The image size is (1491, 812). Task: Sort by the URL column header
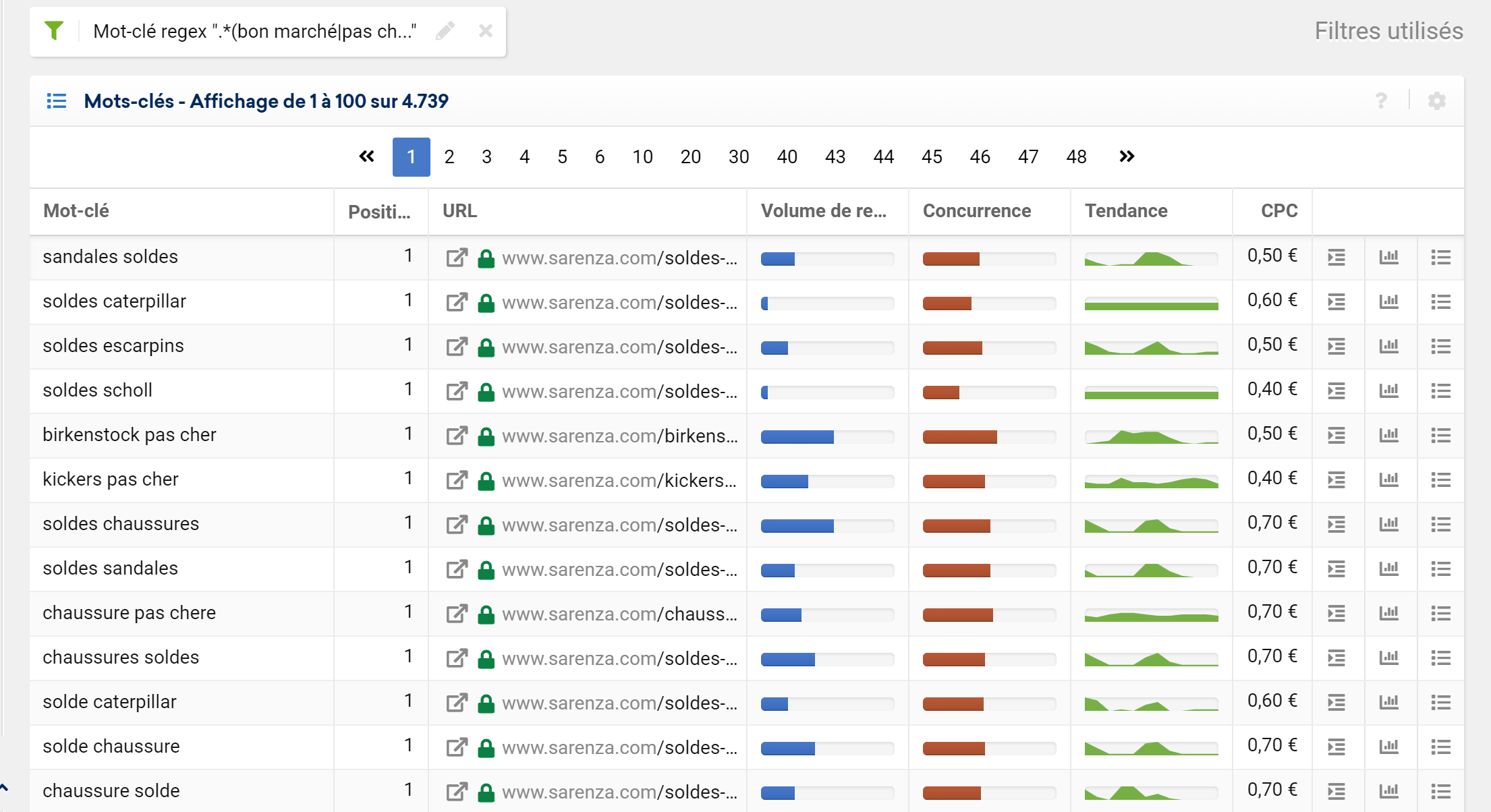coord(460,211)
